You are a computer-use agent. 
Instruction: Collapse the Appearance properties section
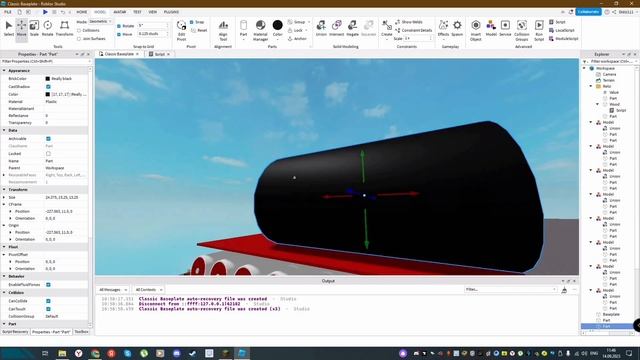(x=4, y=71)
